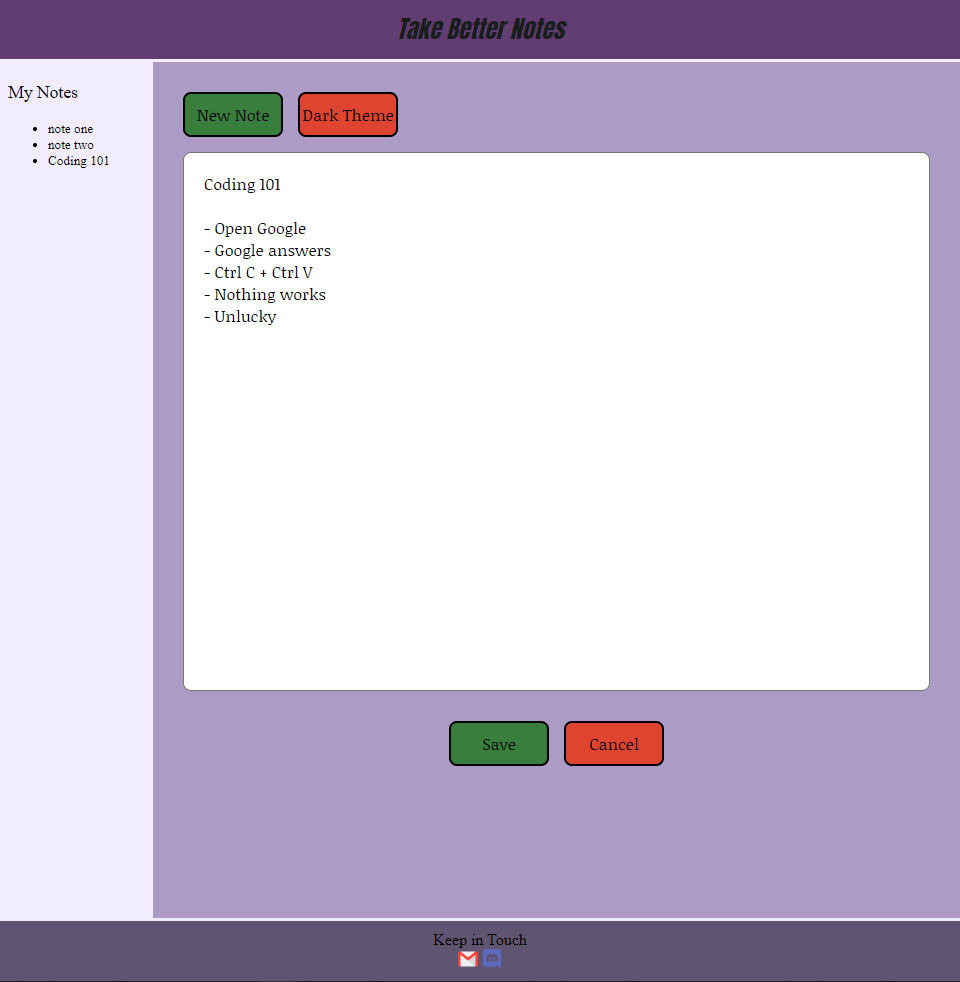Click the Discord logo in the footer
Screen dimensions: 960x982
(x=492, y=958)
